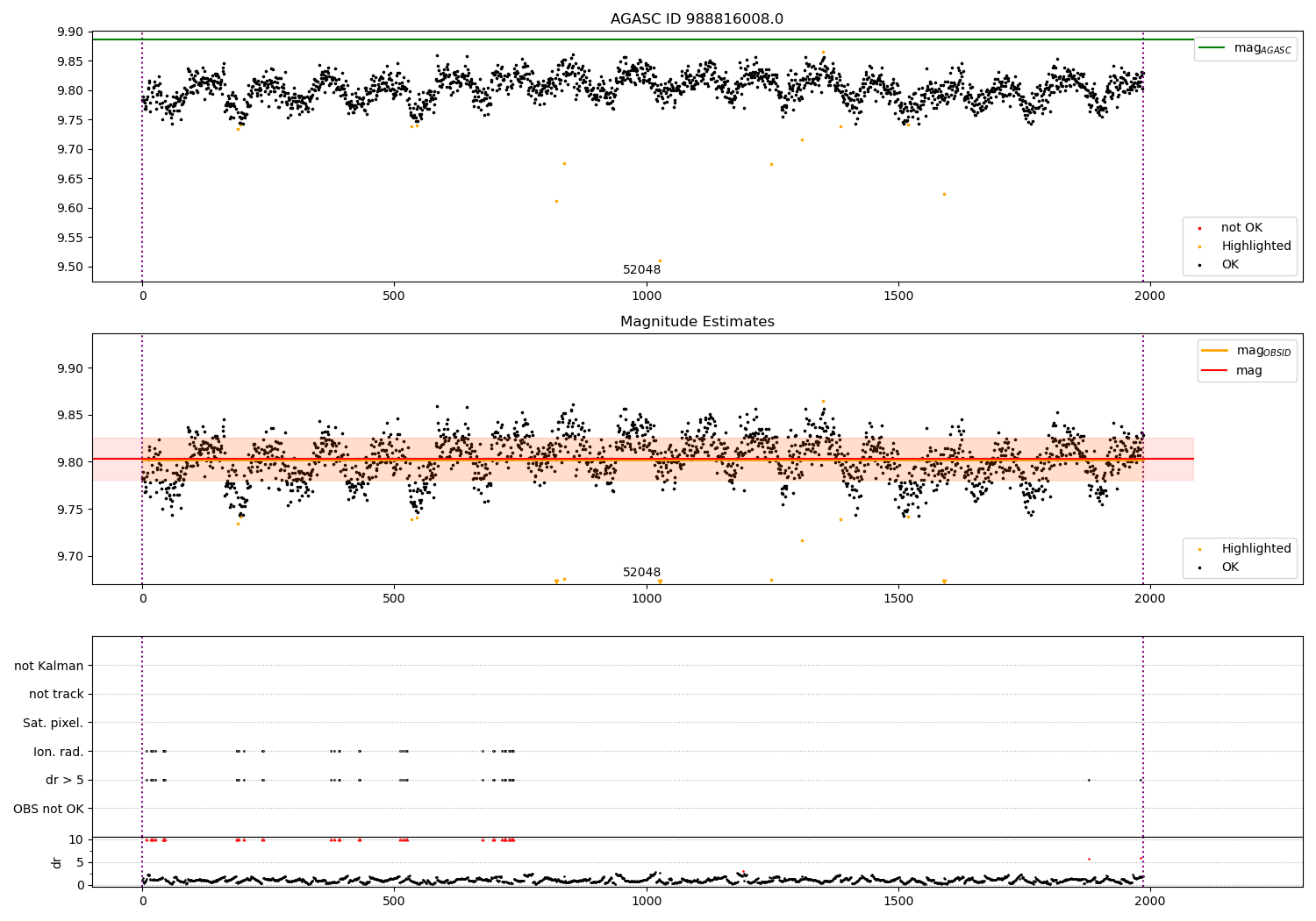Screen dimensions: 1316x921
Task: Click the 9.70 y-axis tick in middle plot
Action: (69, 557)
